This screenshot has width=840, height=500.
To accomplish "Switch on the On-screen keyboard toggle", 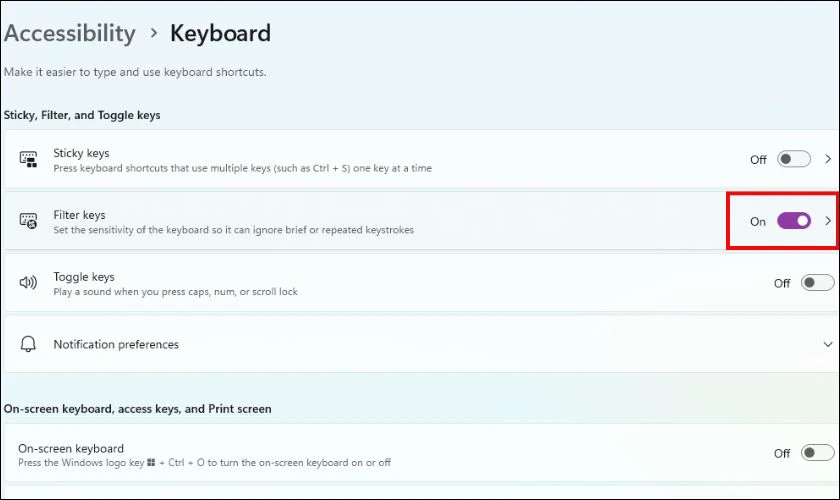I will 818,453.
